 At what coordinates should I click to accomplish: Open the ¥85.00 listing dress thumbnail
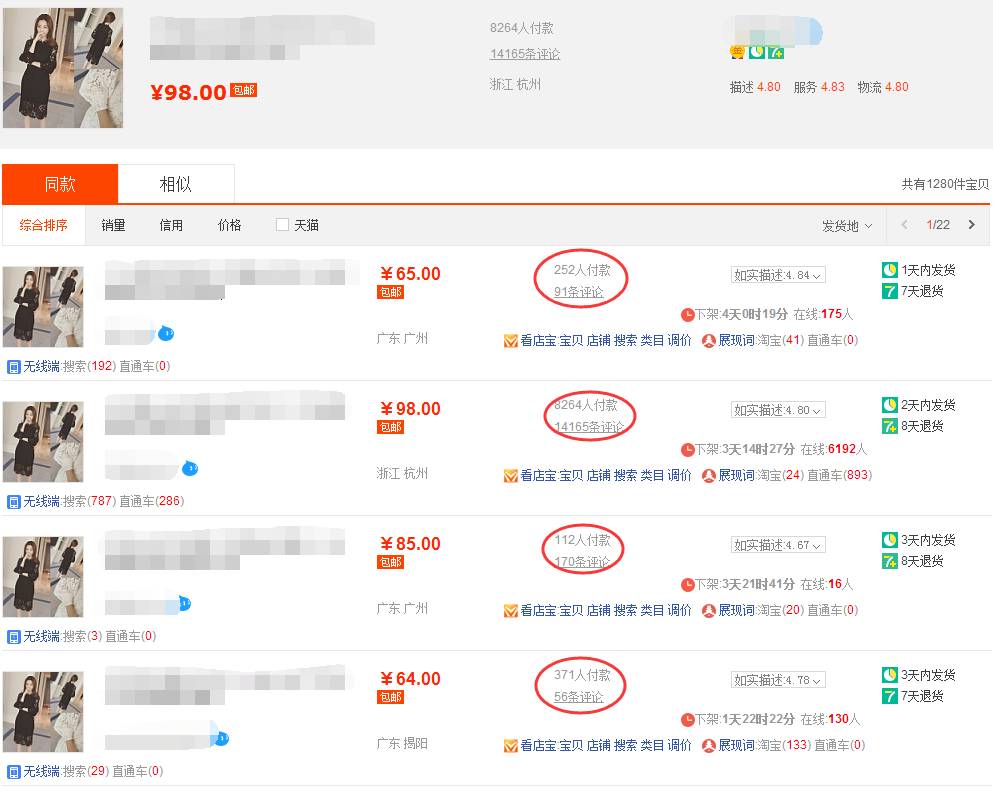click(x=43, y=577)
